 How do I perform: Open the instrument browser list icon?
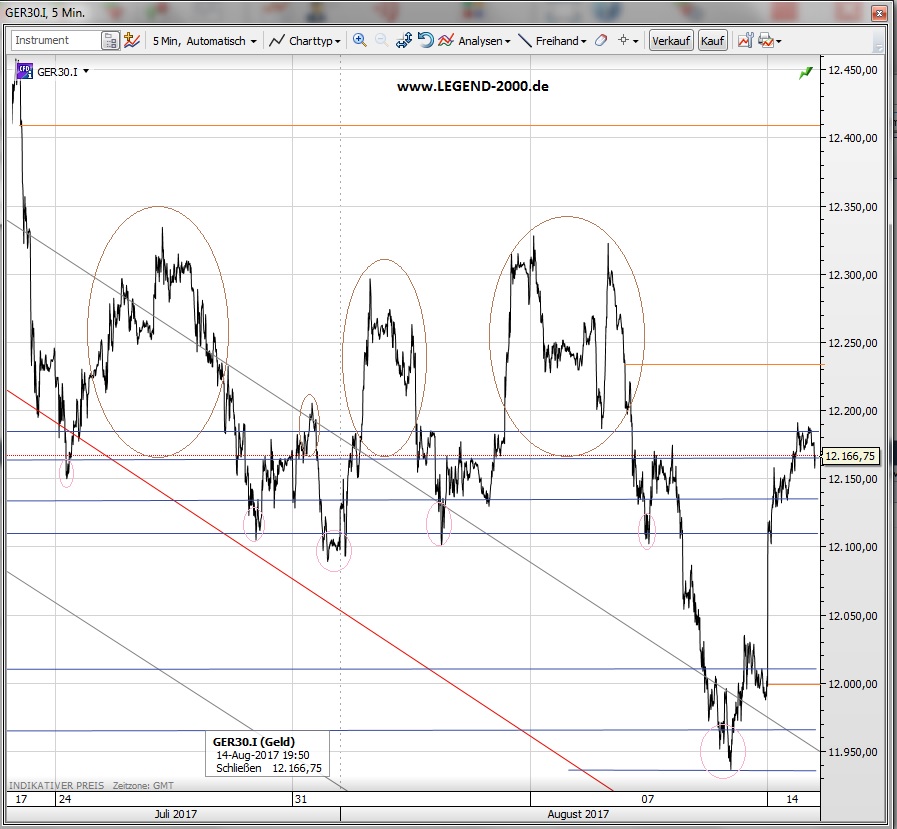pos(110,41)
